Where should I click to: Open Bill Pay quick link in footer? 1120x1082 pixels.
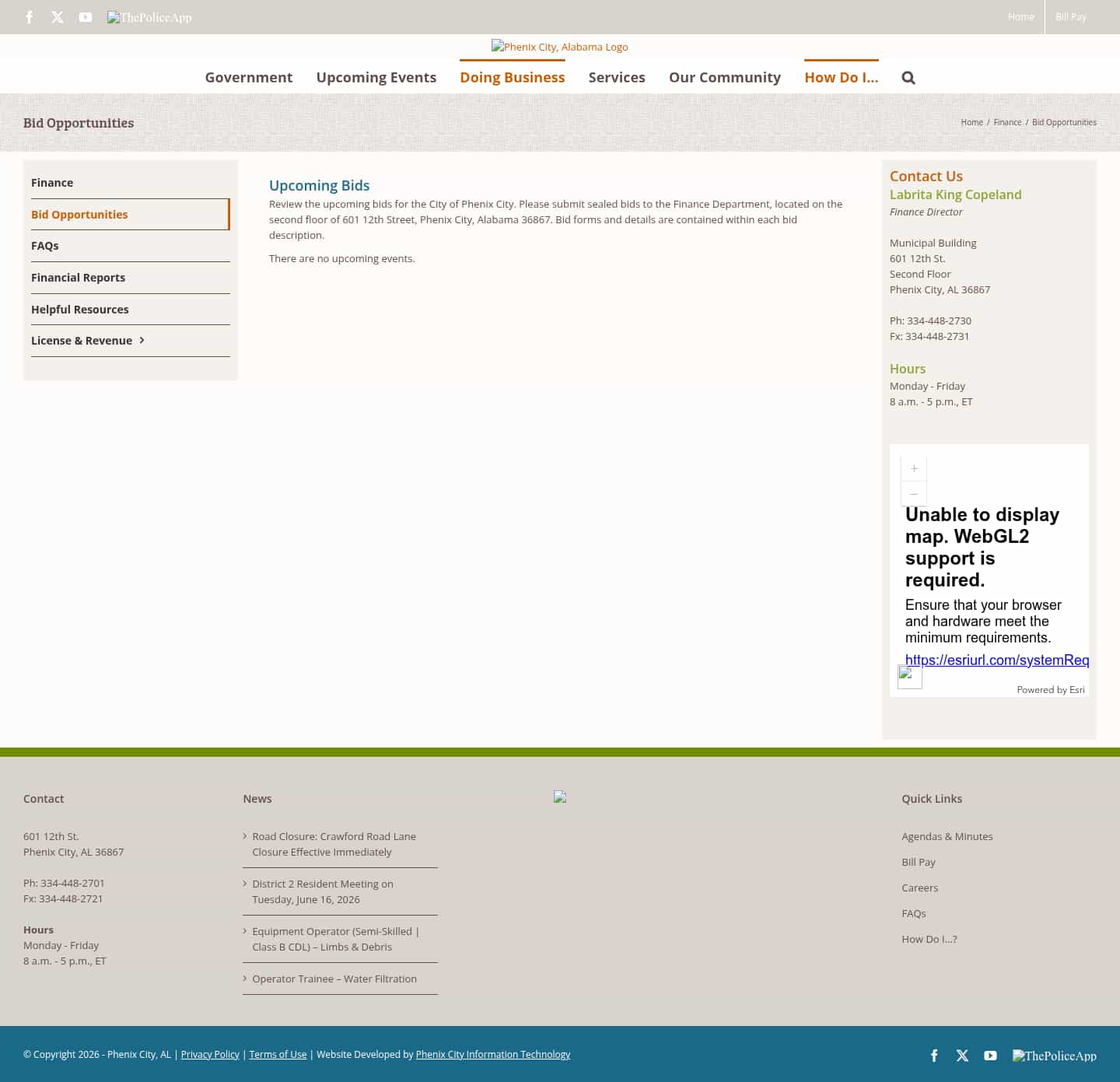pos(919,863)
